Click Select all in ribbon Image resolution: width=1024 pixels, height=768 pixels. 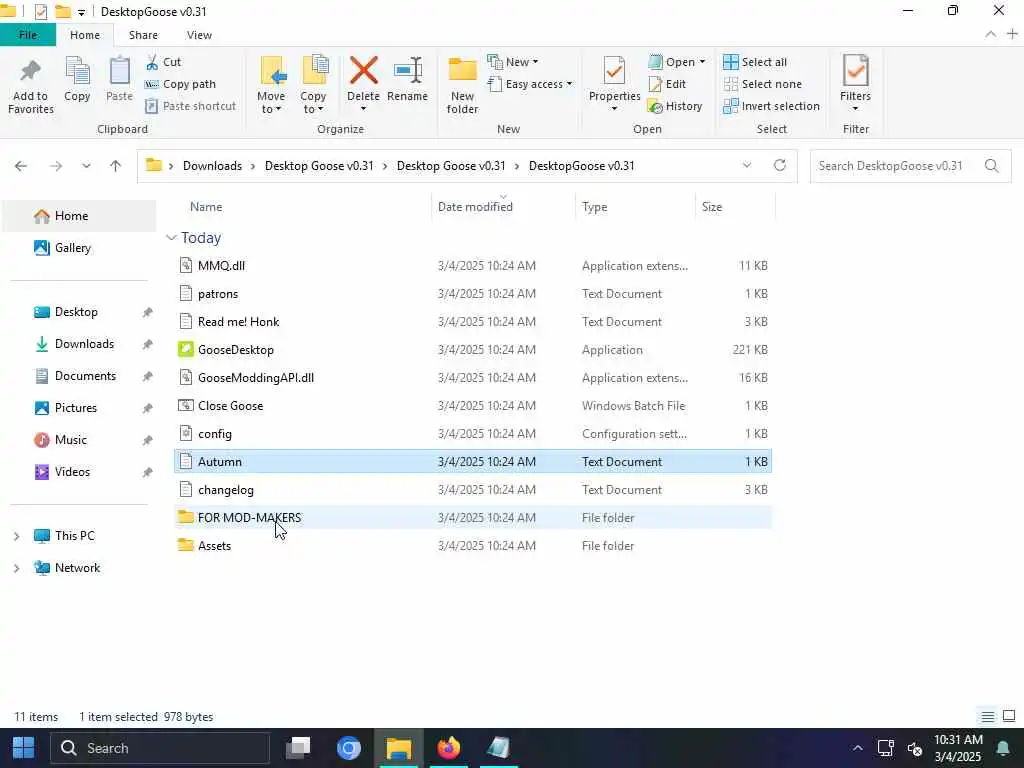coord(755,62)
